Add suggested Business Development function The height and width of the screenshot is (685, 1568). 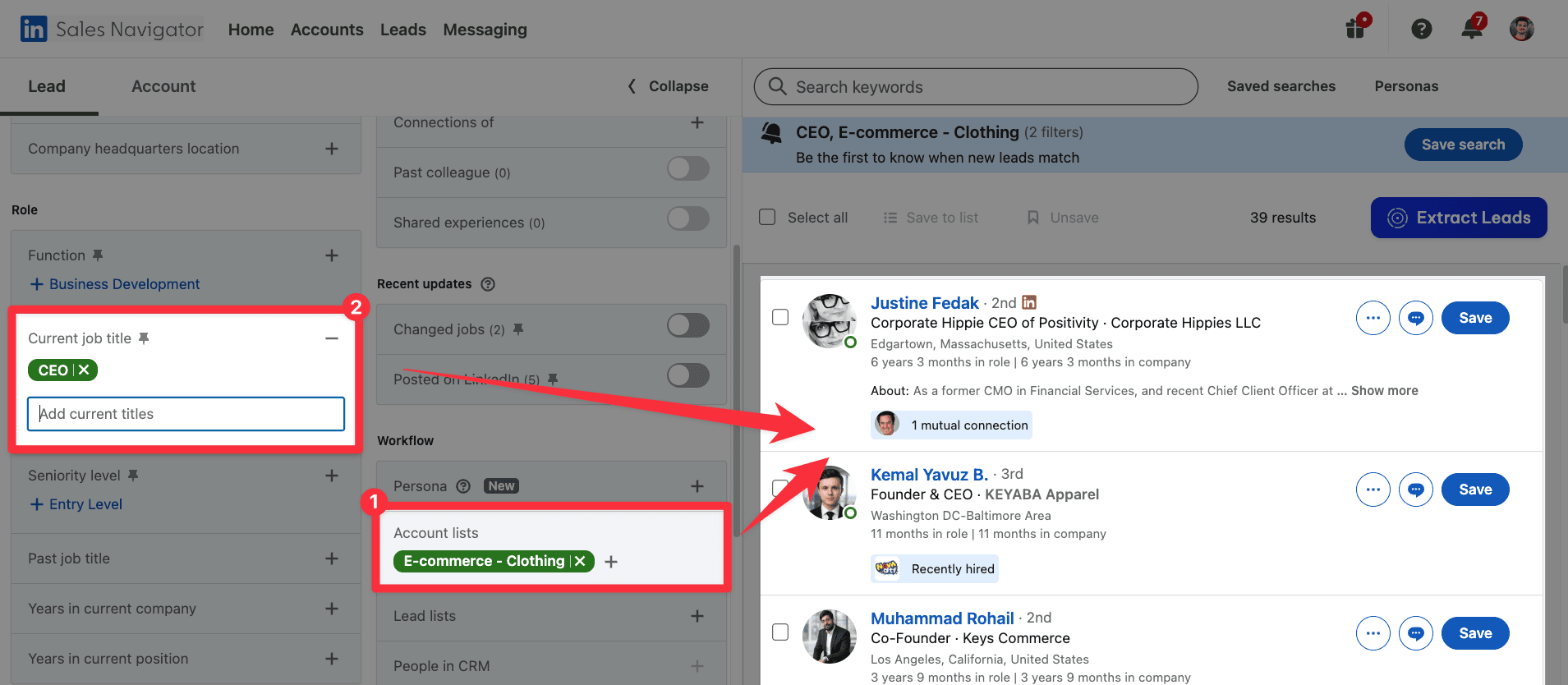tap(115, 284)
